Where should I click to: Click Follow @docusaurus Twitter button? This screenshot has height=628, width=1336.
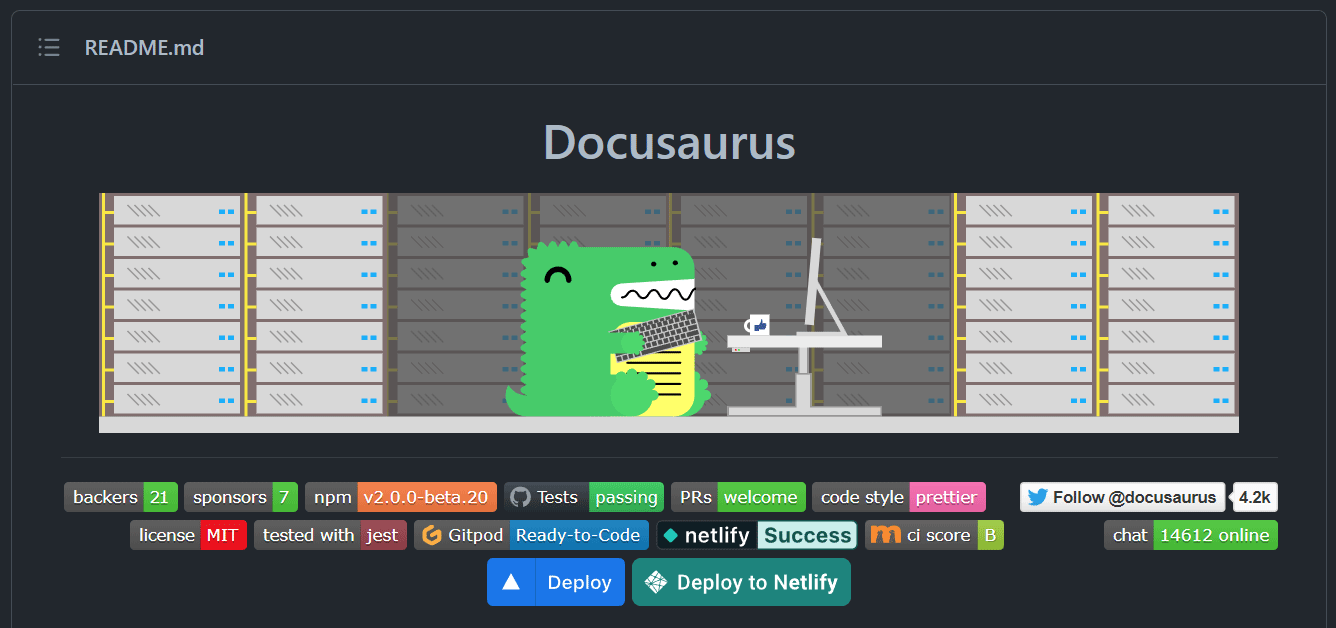tap(1122, 497)
